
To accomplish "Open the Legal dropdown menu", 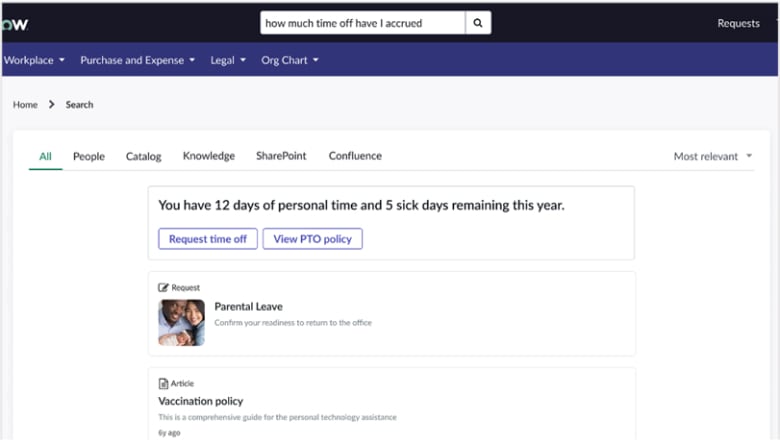I will 228,60.
